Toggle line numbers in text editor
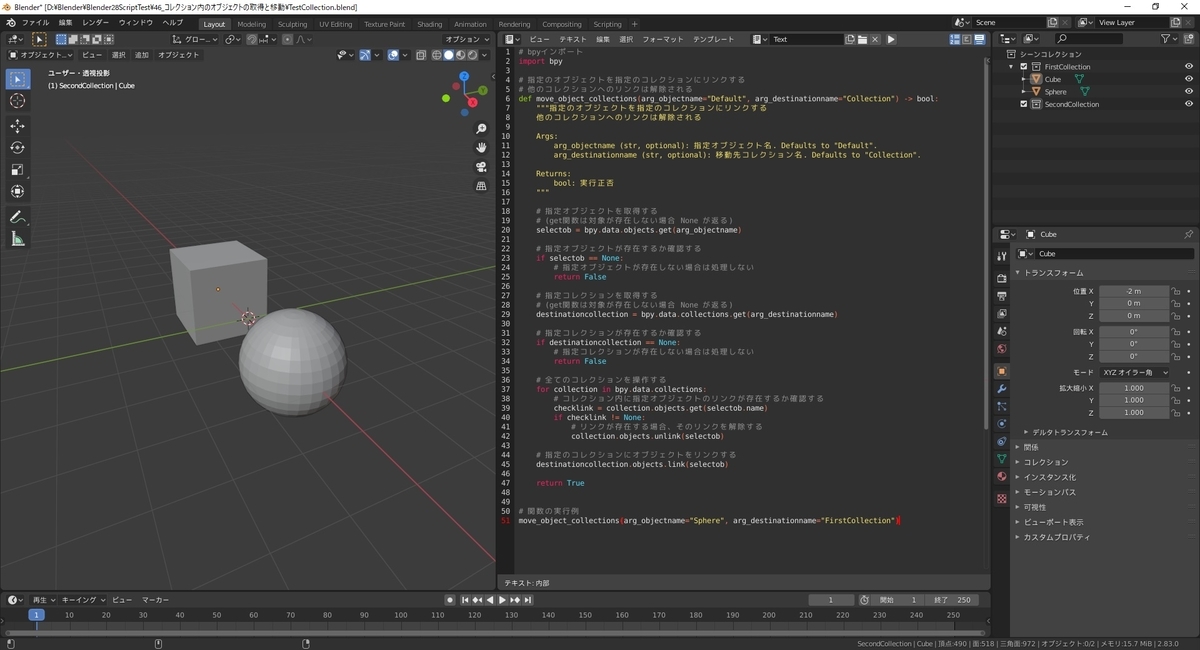The image size is (1200, 650). click(x=955, y=39)
